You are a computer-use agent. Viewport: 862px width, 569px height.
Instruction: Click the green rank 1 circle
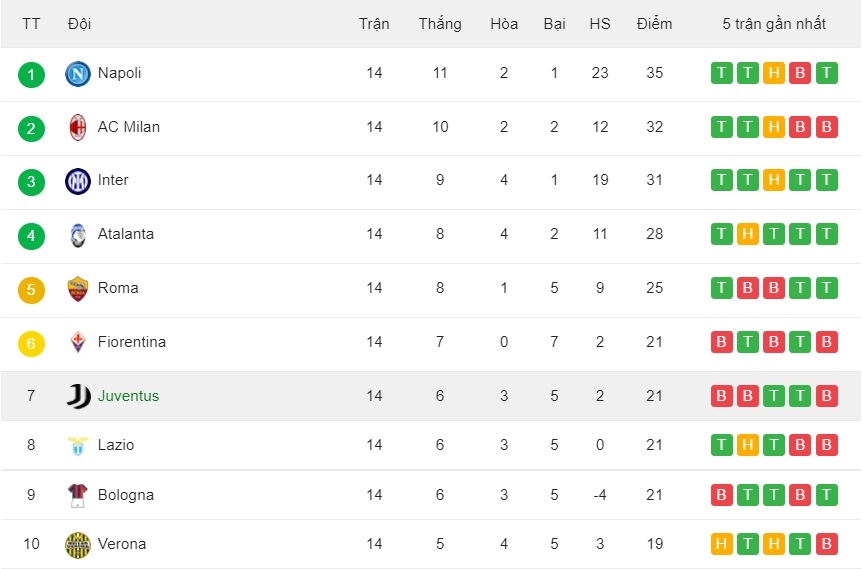click(x=31, y=75)
